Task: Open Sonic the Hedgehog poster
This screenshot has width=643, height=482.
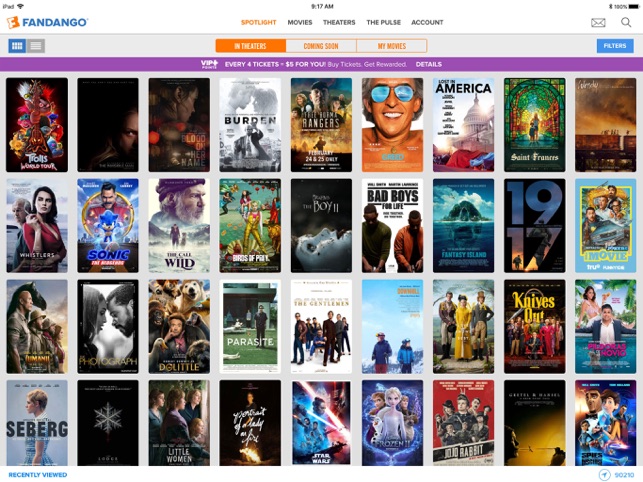Action: coord(108,226)
